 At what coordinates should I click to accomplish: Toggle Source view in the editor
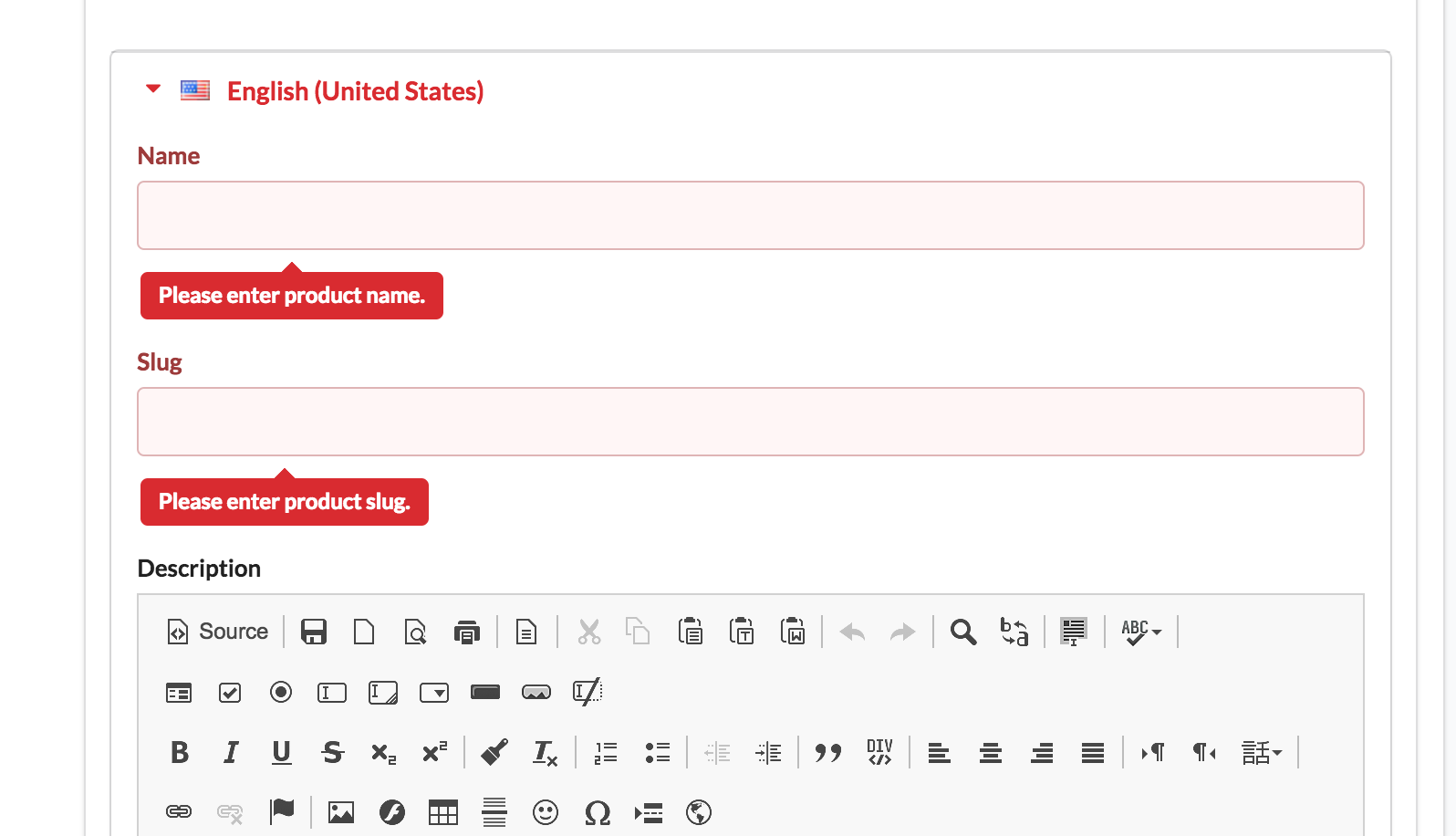tap(217, 632)
